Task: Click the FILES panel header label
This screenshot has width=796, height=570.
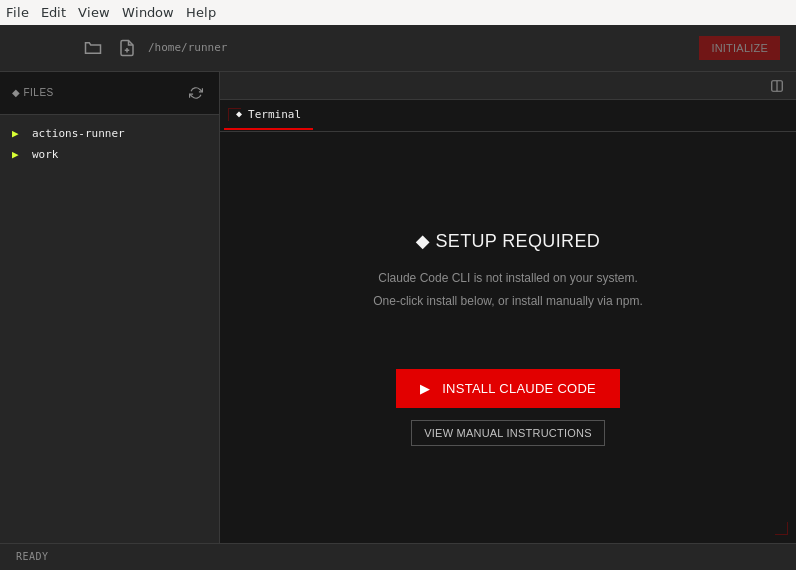Action: 33,92
